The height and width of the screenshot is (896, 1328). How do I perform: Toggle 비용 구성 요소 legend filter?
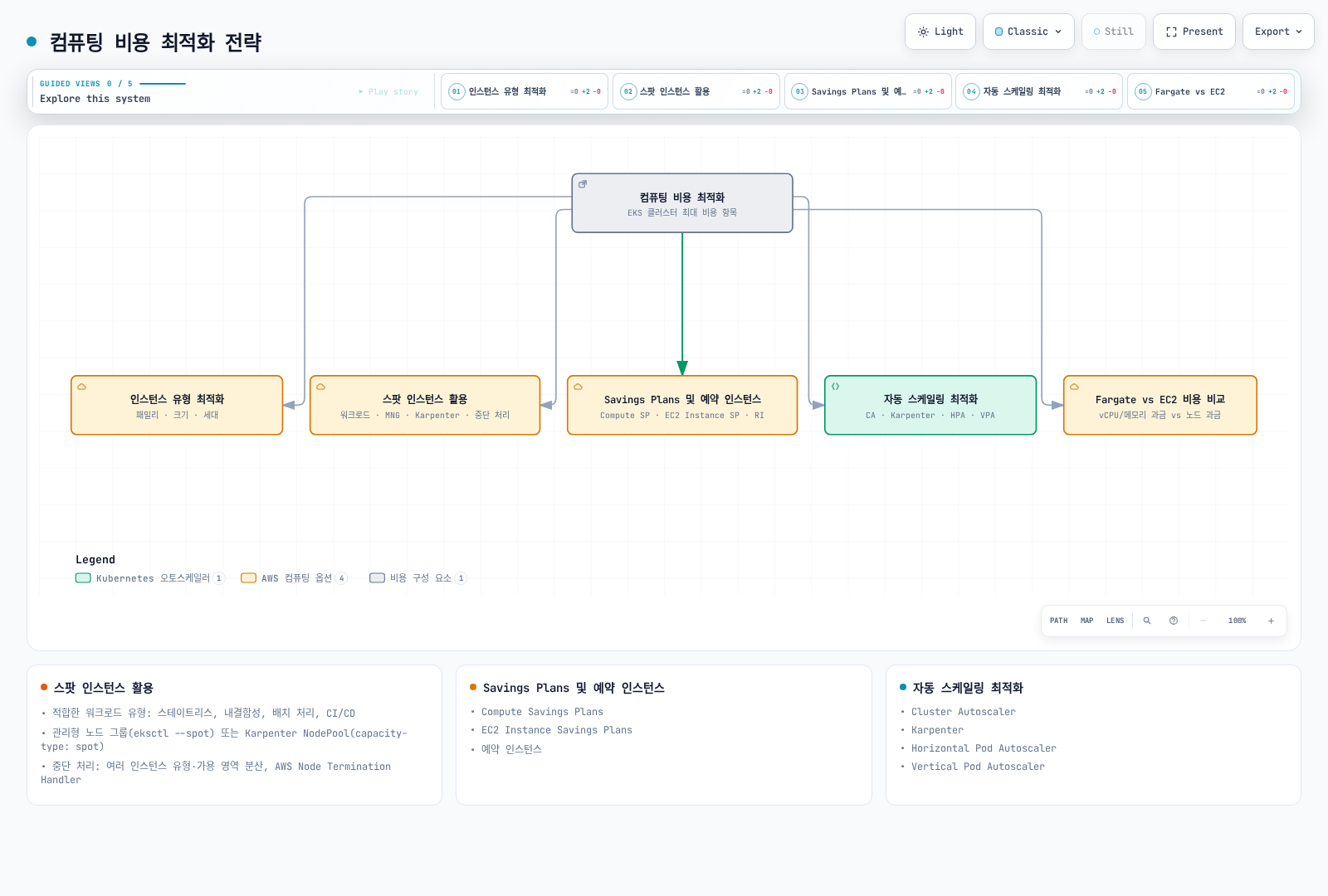click(x=418, y=578)
